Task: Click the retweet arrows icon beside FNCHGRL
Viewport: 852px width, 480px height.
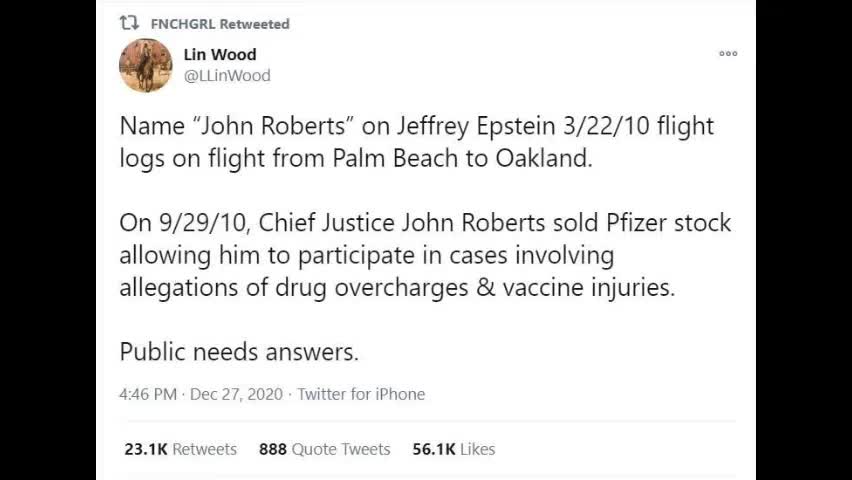Action: point(129,23)
